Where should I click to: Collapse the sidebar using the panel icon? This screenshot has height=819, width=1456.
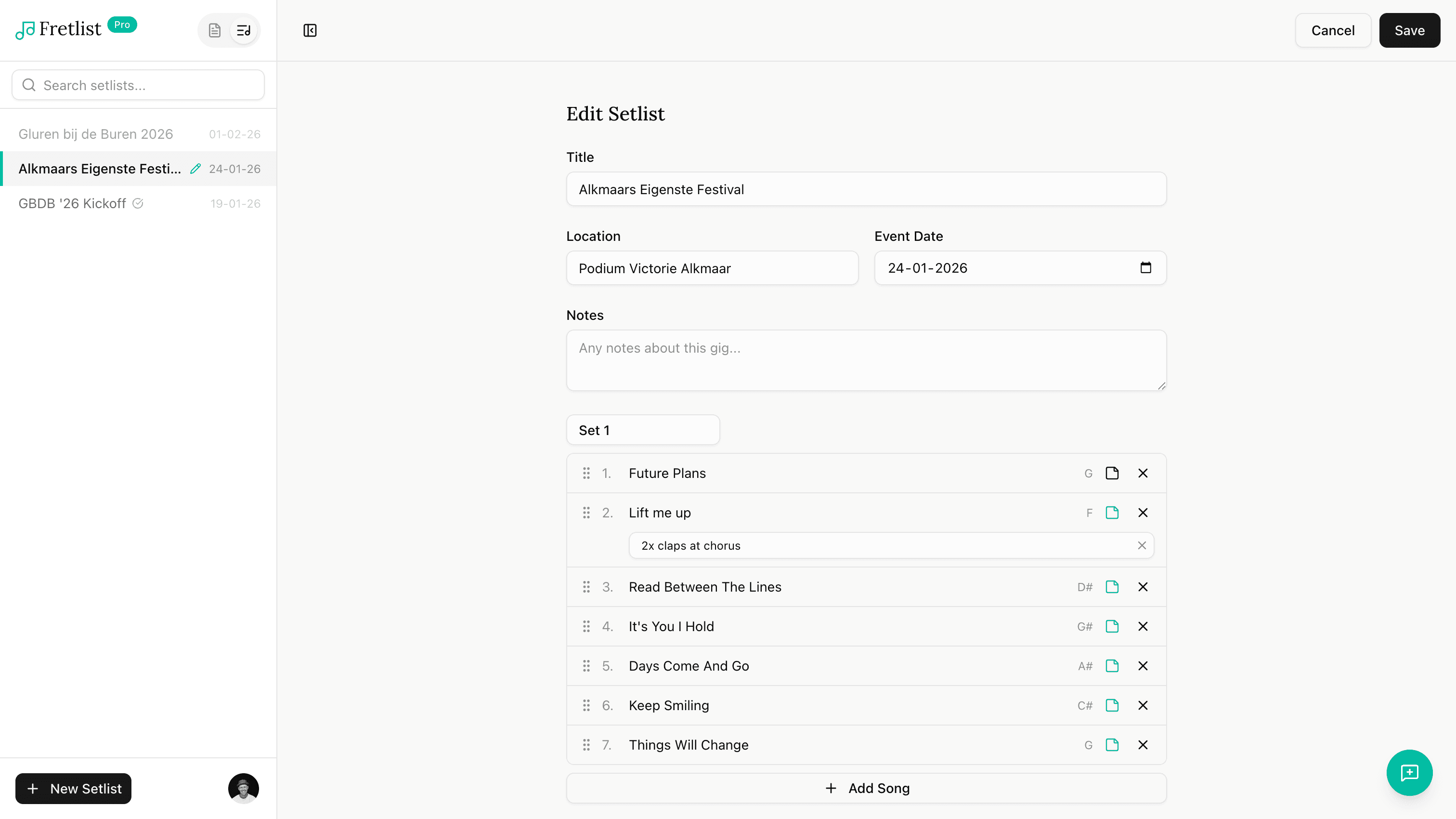[310, 30]
